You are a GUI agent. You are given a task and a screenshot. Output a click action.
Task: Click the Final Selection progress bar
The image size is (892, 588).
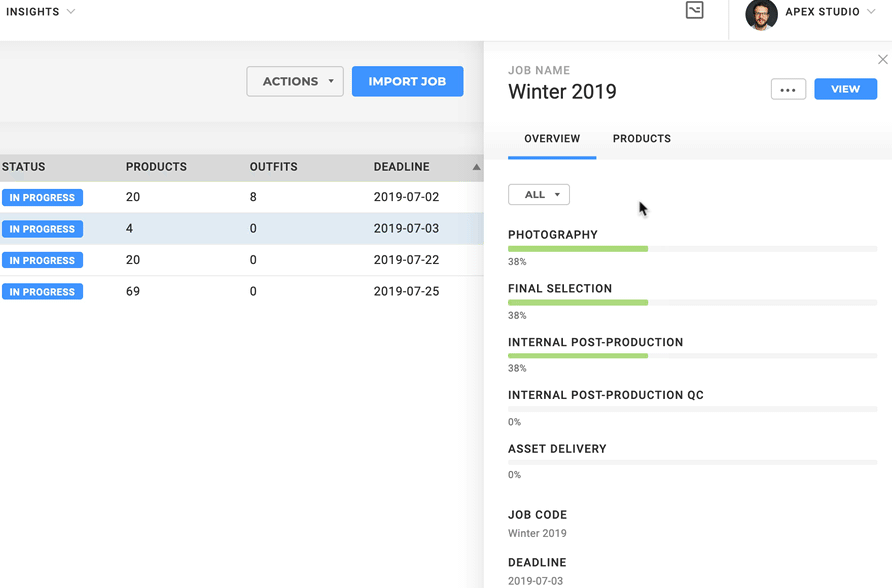pyautogui.click(x=692, y=302)
